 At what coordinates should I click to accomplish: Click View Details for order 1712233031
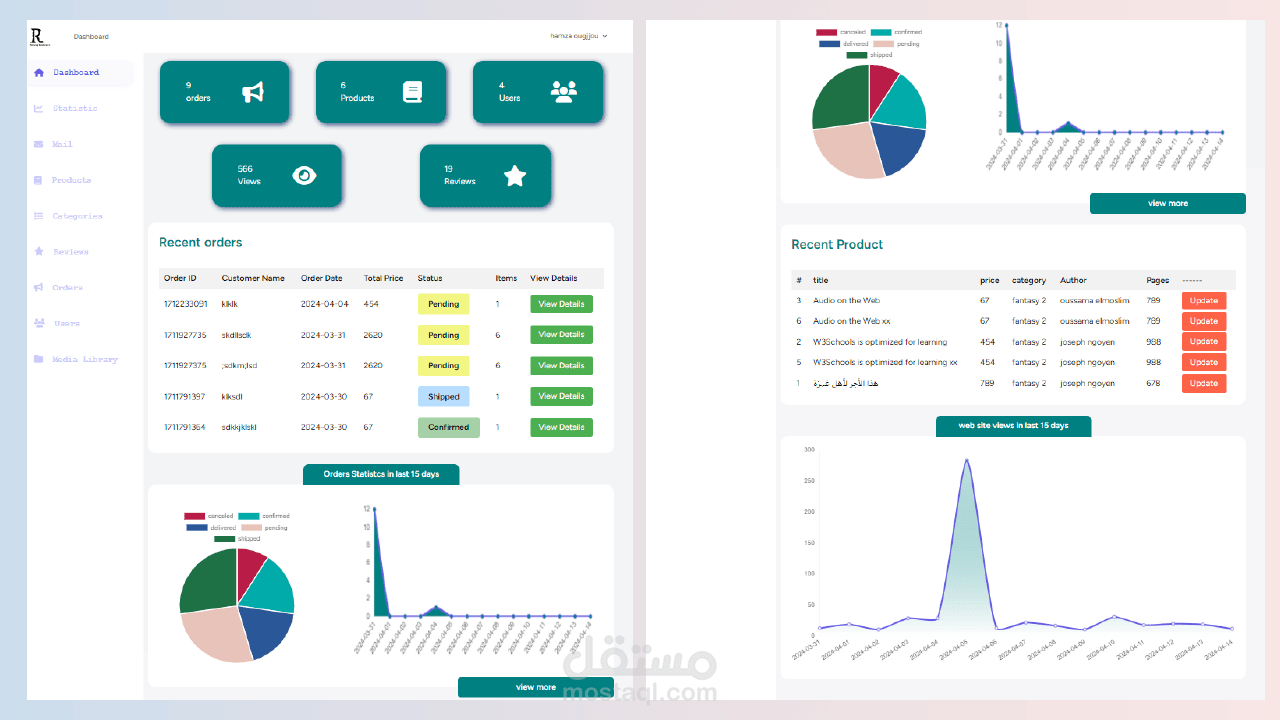click(561, 303)
